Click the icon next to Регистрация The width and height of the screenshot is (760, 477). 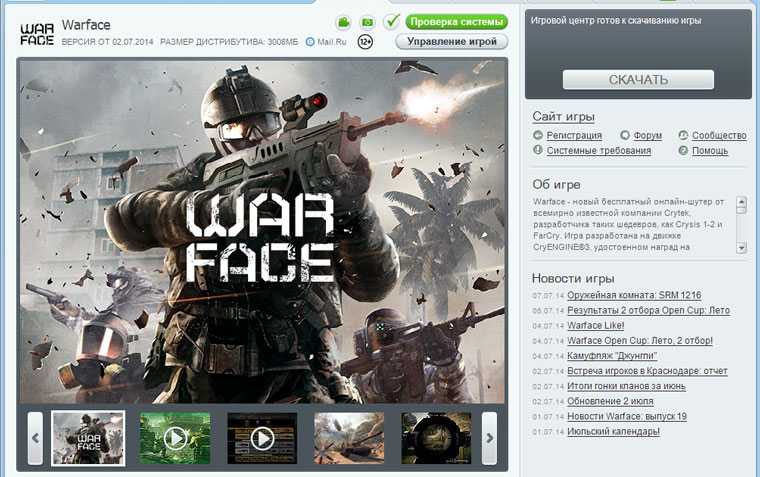(538, 135)
